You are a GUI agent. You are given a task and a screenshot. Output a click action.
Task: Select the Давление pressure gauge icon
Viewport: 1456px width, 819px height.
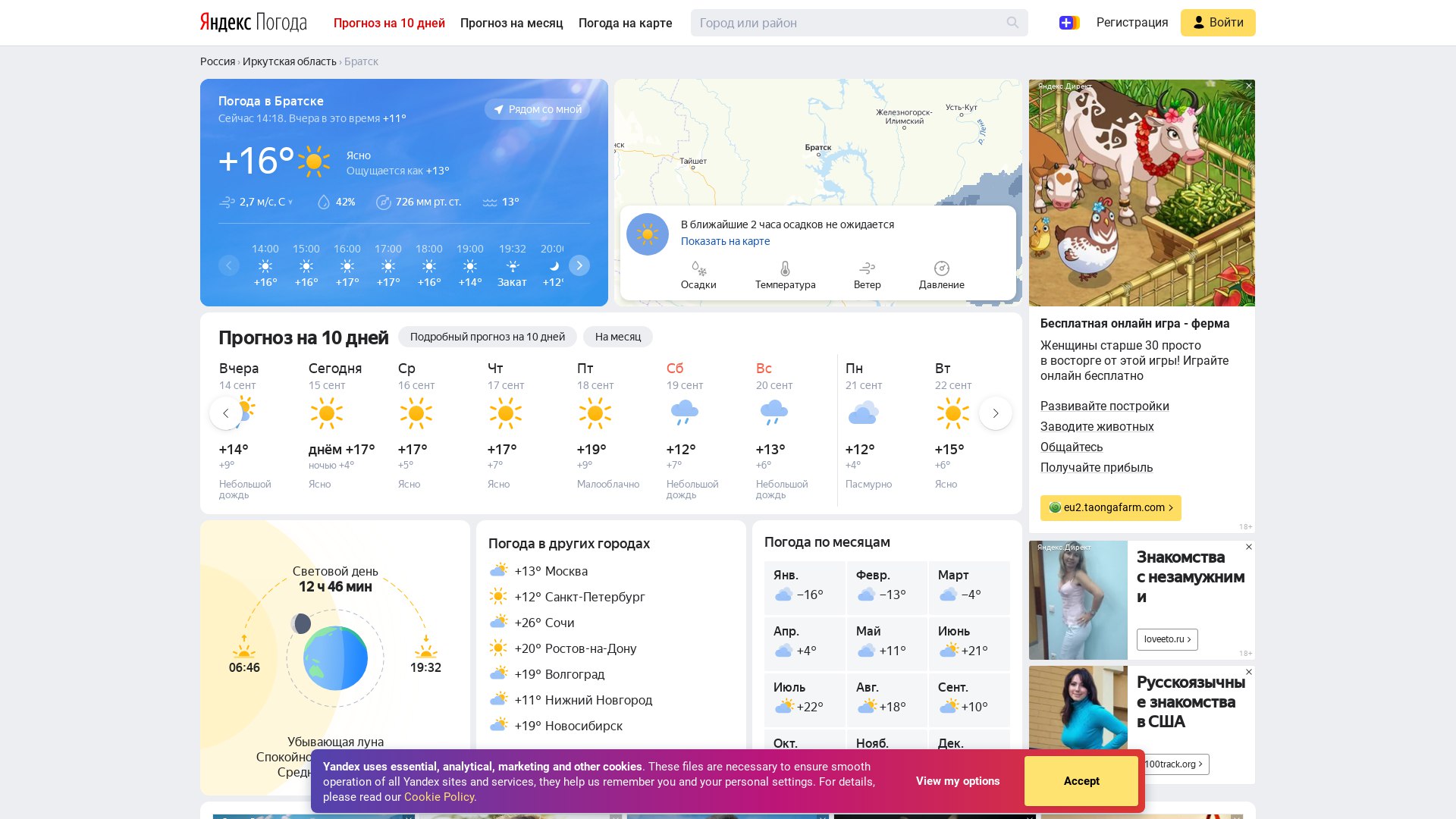tap(941, 269)
